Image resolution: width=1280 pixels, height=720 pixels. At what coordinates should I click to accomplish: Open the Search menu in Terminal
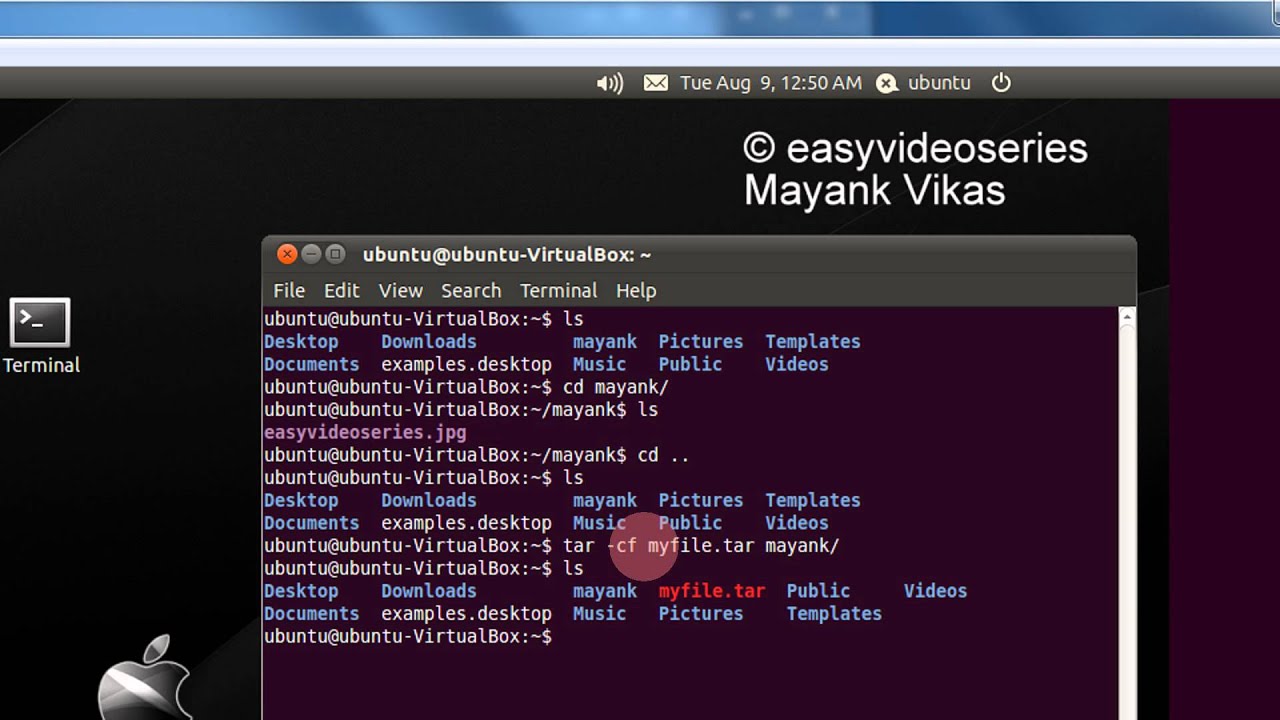[471, 290]
